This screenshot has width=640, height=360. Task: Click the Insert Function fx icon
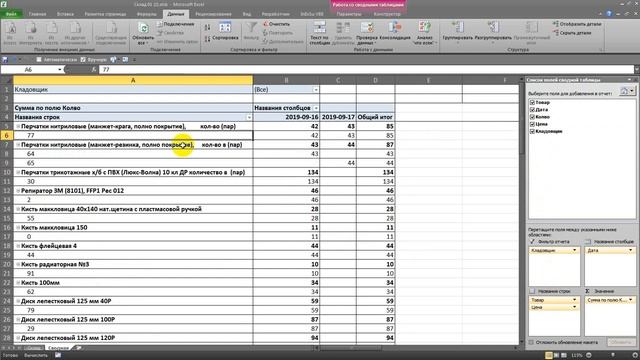click(x=94, y=69)
